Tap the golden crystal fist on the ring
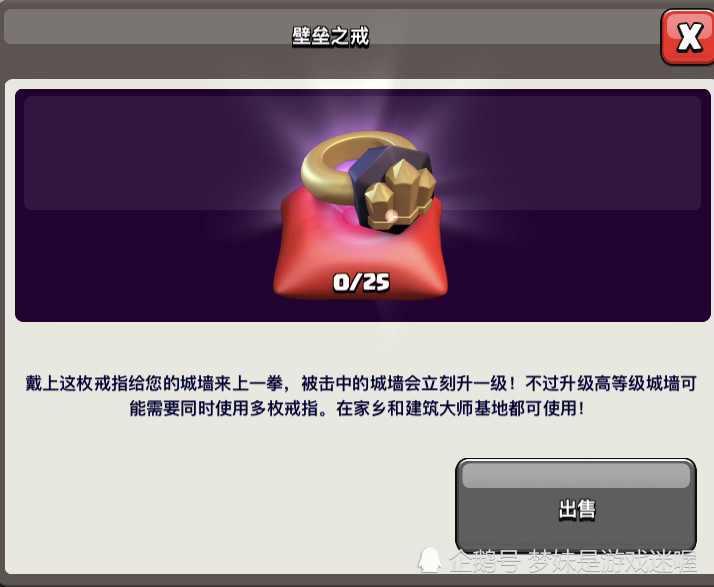This screenshot has width=714, height=587. point(400,194)
